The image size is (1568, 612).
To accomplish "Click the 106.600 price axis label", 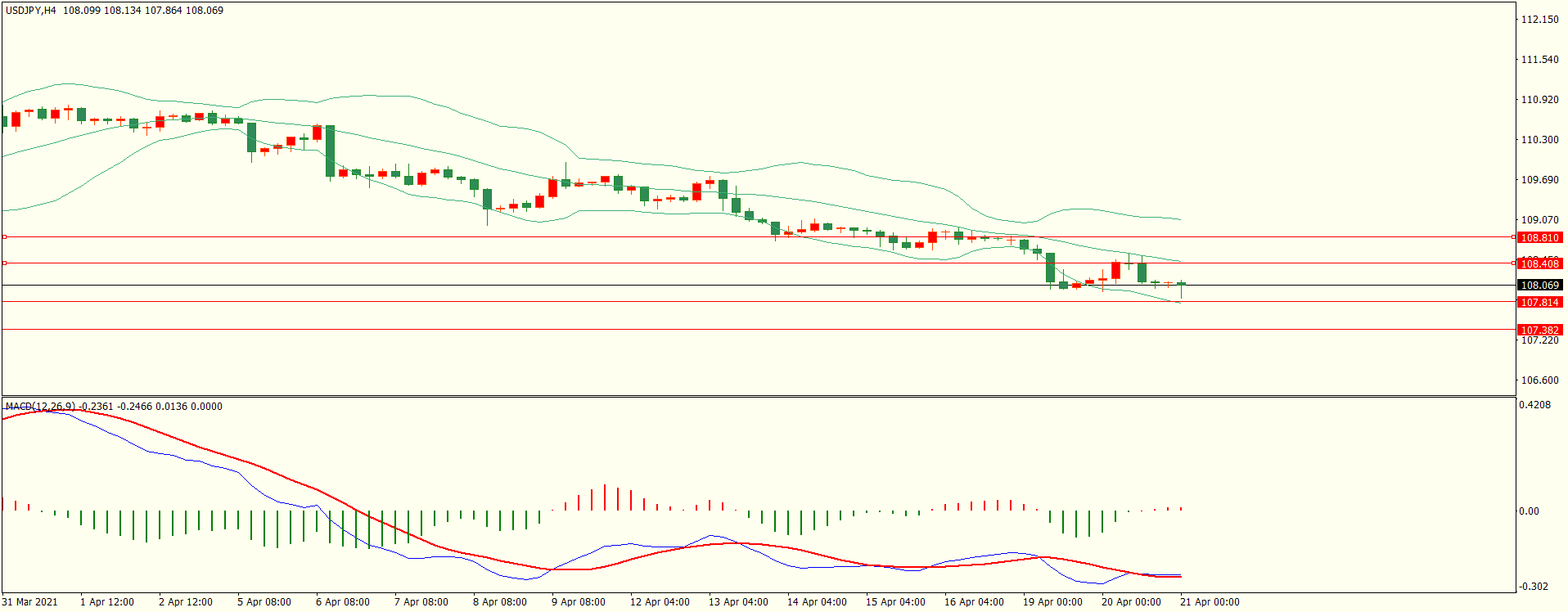I will point(1539,380).
